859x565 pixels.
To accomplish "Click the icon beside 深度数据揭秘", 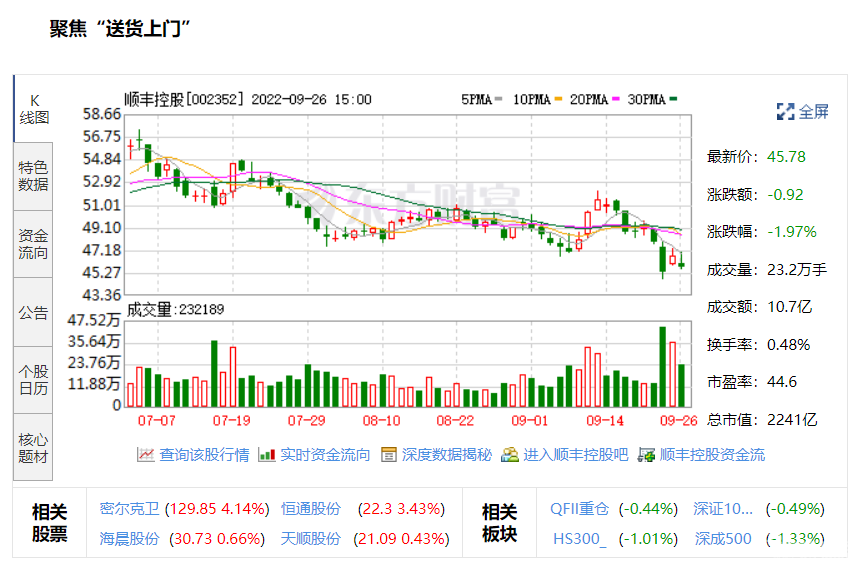I will [389, 455].
